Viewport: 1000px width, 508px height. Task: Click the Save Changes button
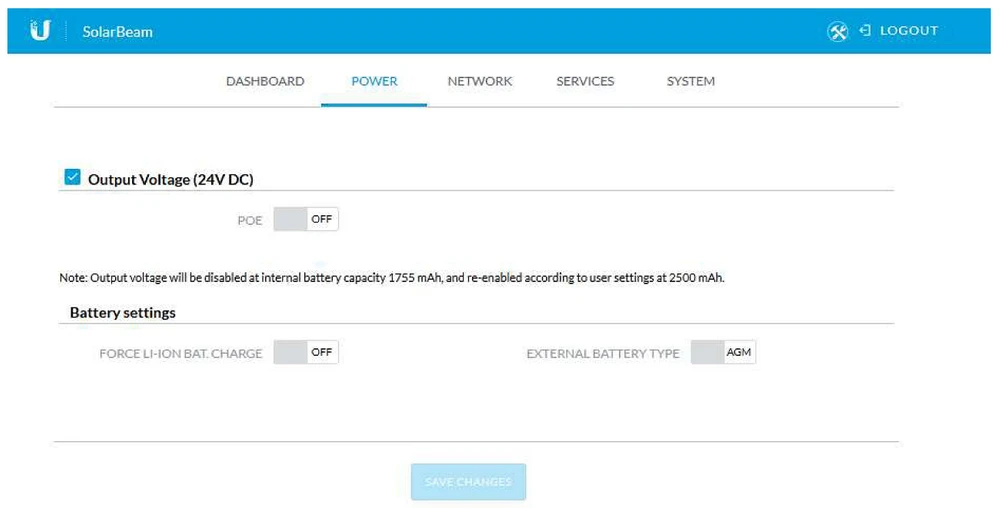click(x=468, y=482)
